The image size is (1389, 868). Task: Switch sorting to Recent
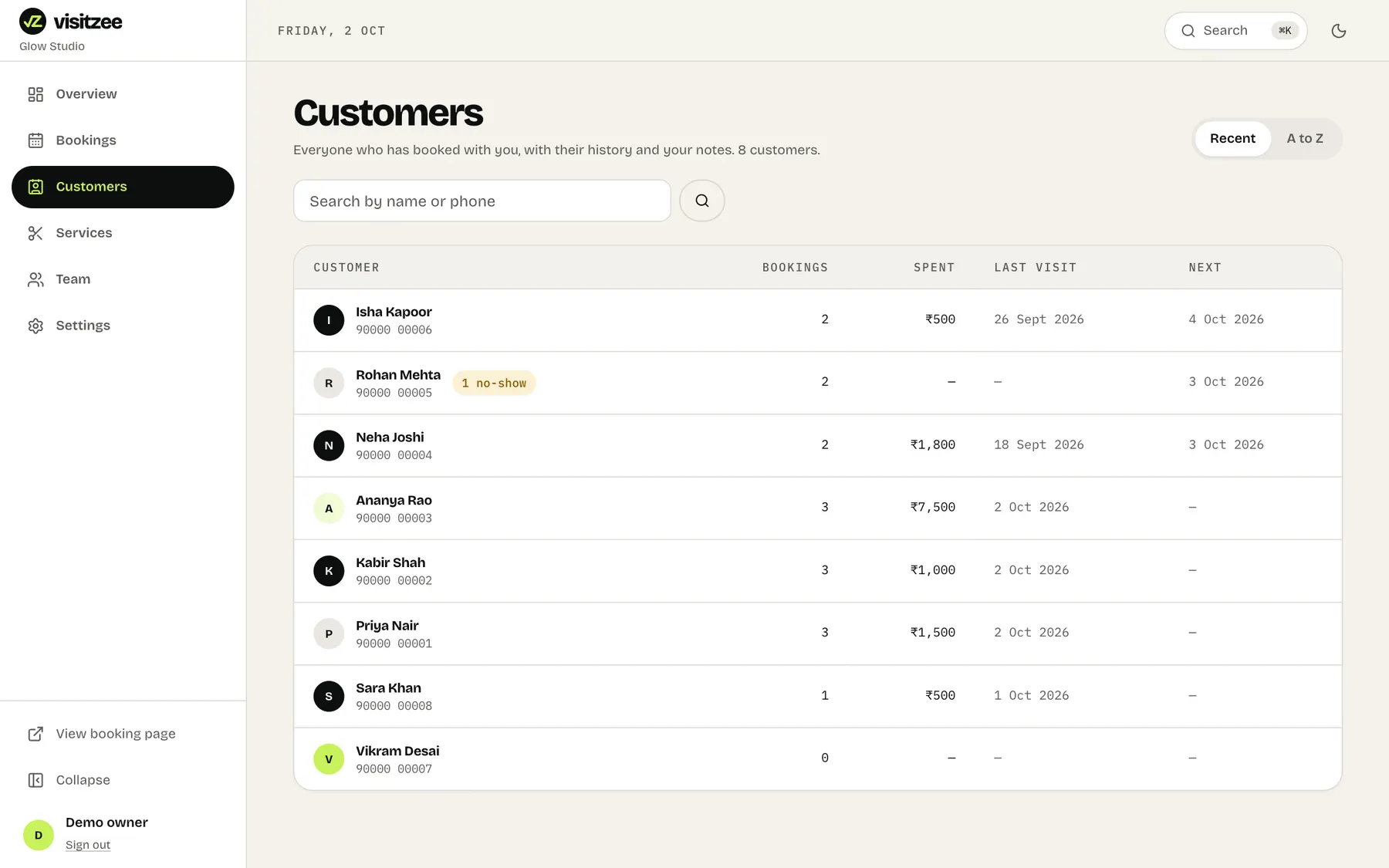(1232, 139)
